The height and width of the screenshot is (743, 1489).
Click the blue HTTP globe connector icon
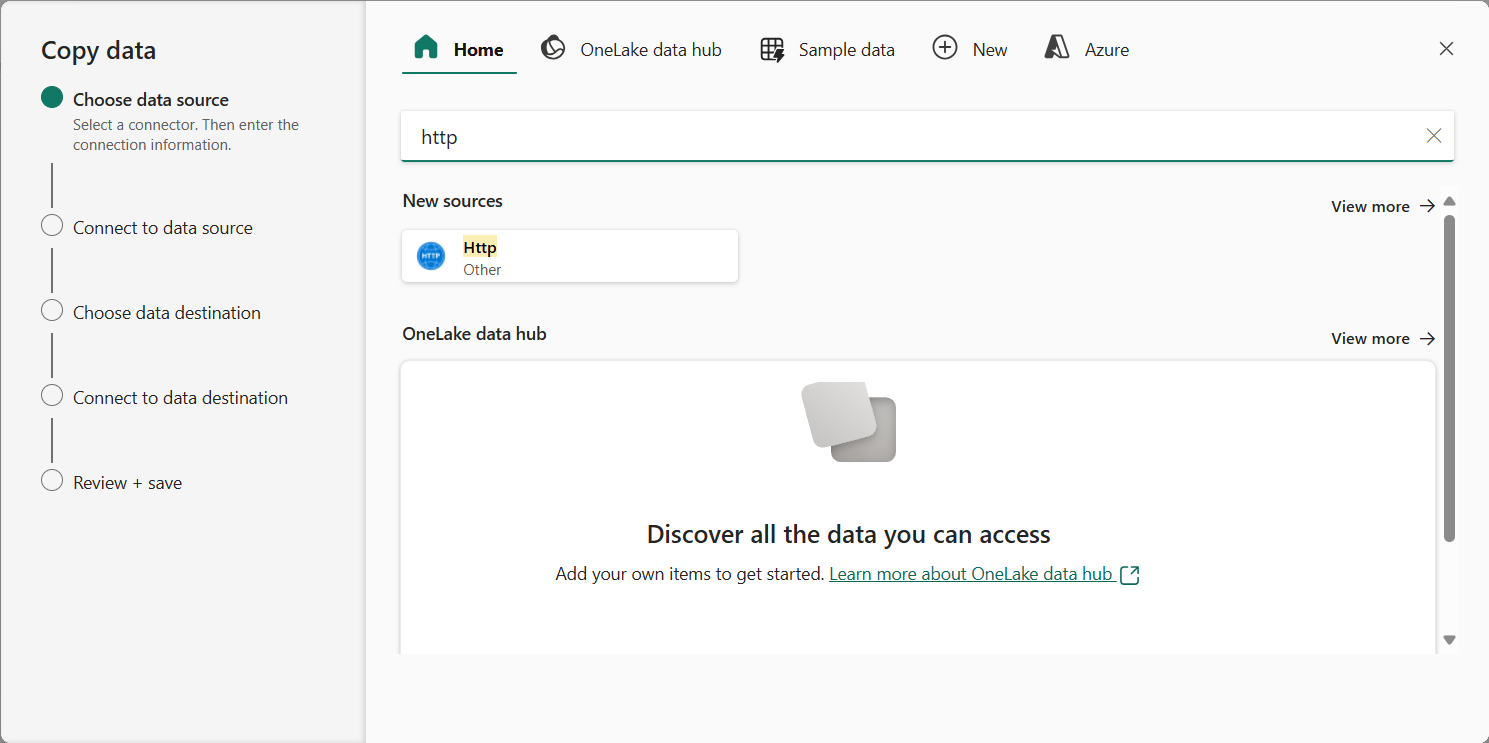(431, 256)
